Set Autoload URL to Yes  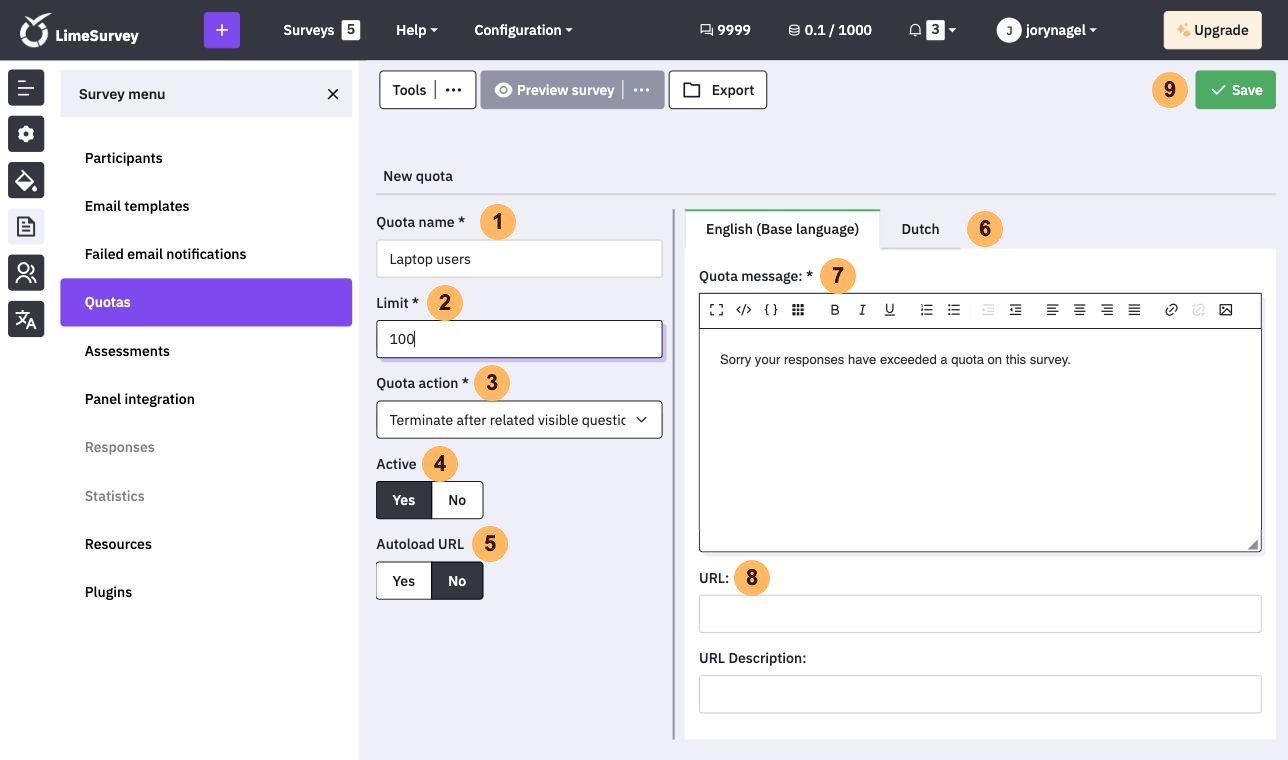point(404,581)
